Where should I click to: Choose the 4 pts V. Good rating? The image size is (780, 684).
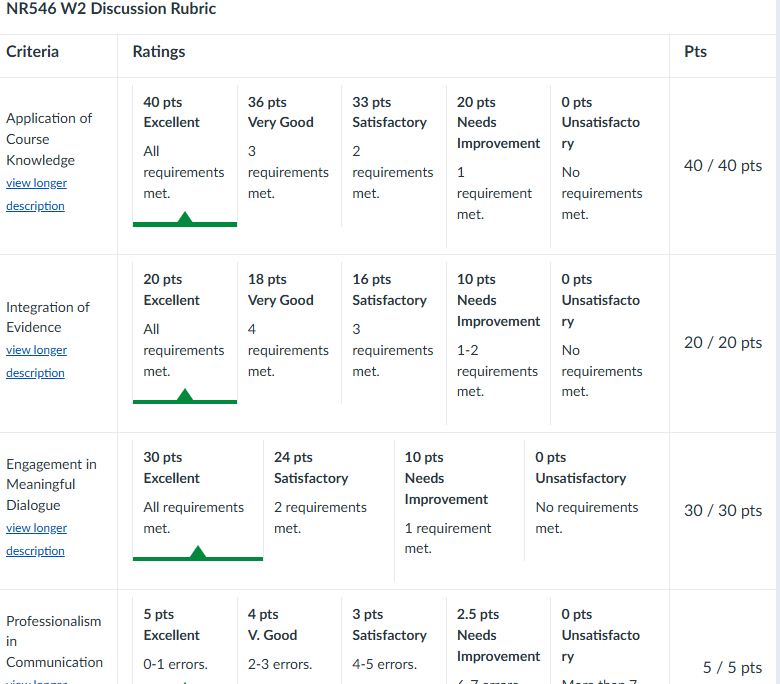[288, 639]
